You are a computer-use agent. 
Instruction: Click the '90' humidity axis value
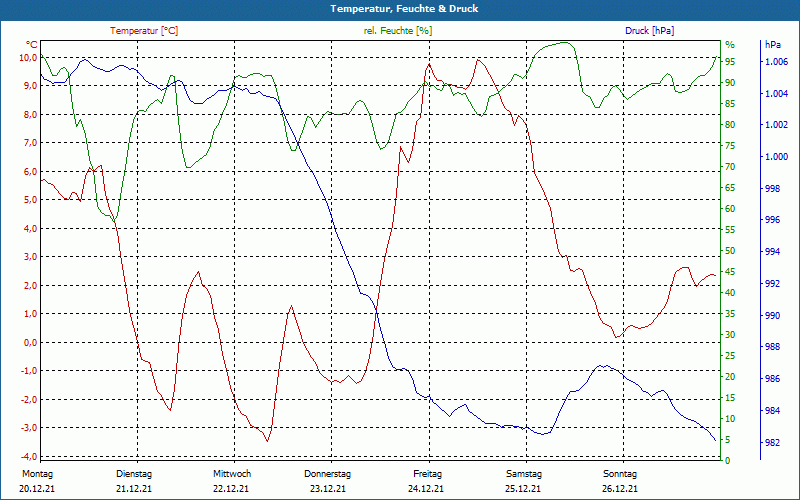coord(730,83)
